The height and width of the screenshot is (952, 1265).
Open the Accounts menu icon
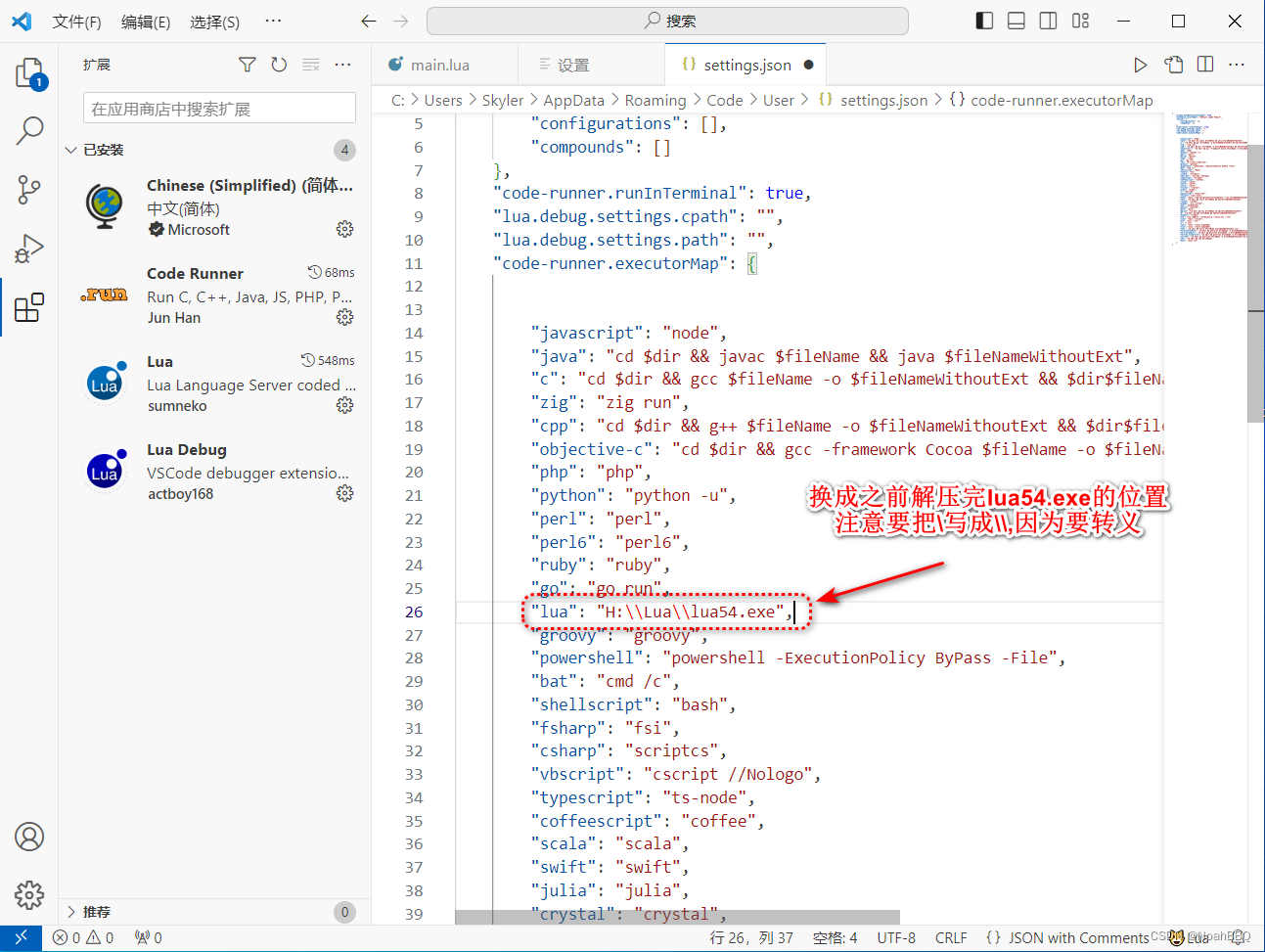click(29, 837)
